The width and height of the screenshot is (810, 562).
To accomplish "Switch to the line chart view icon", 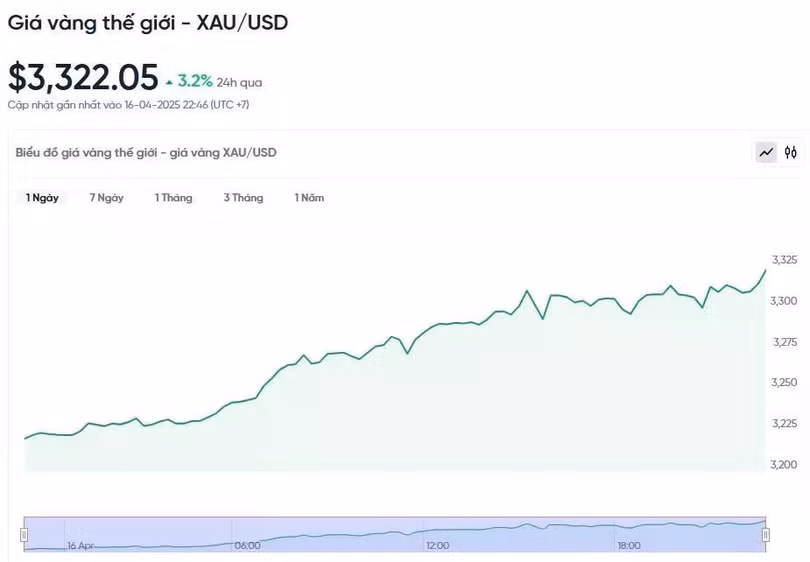I will pos(766,153).
